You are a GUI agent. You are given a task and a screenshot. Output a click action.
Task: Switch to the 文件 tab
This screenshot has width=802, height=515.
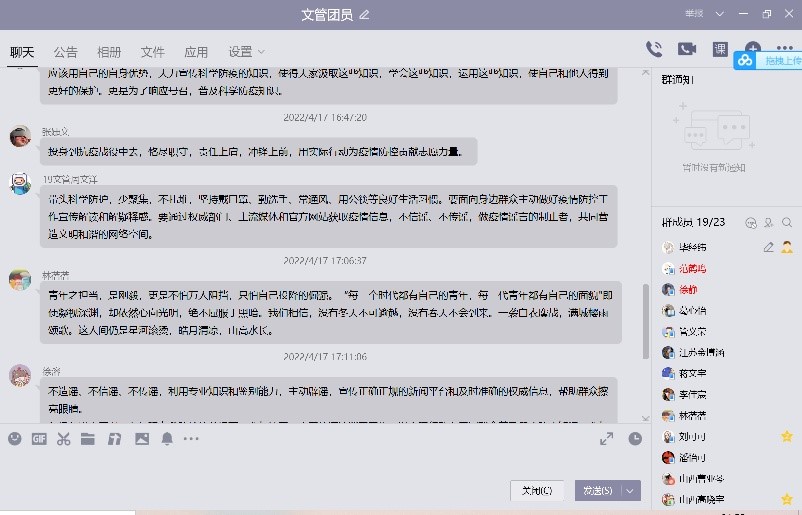click(152, 52)
